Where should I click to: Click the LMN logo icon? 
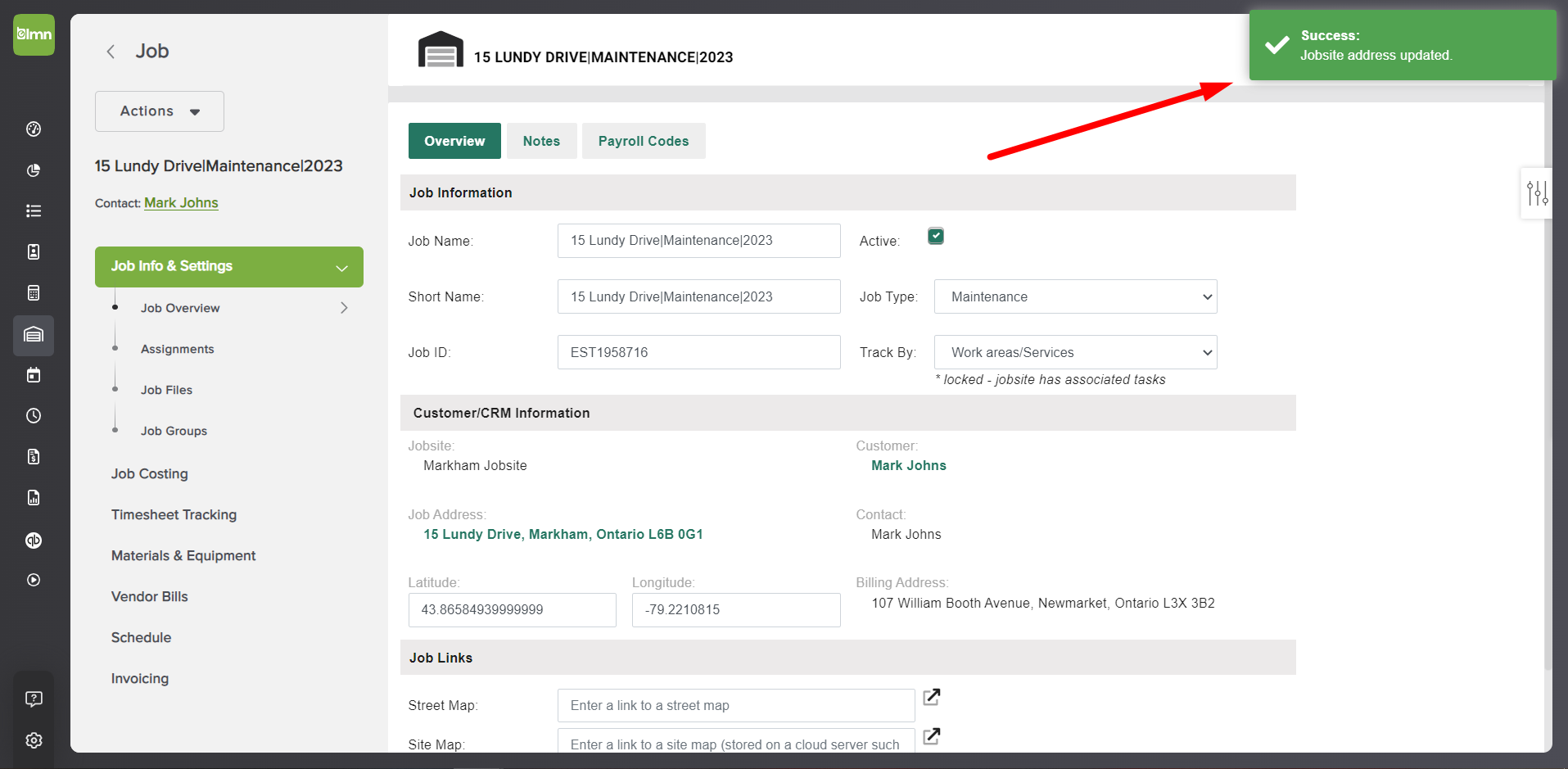34,34
